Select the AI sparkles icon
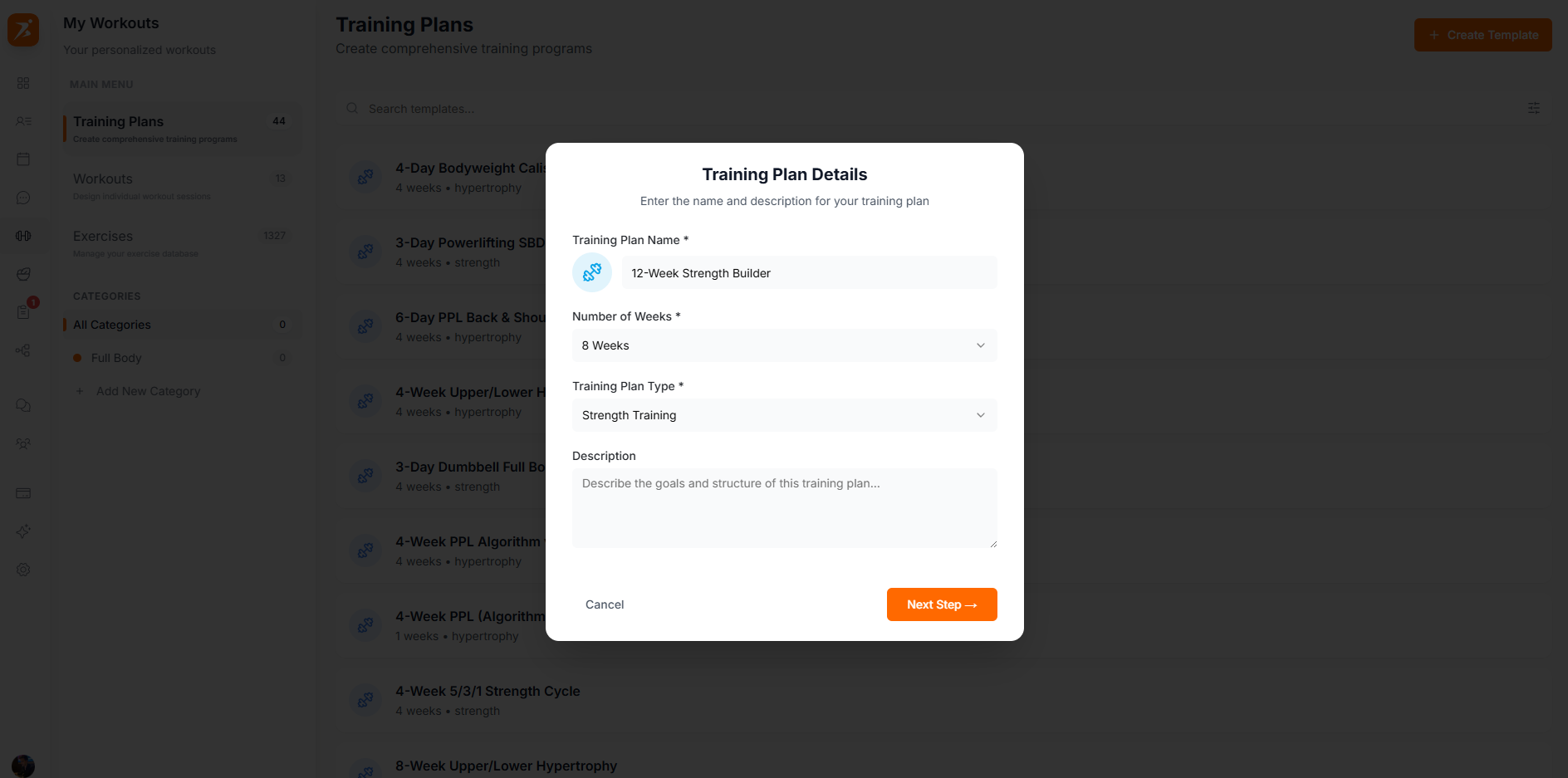 point(23,531)
